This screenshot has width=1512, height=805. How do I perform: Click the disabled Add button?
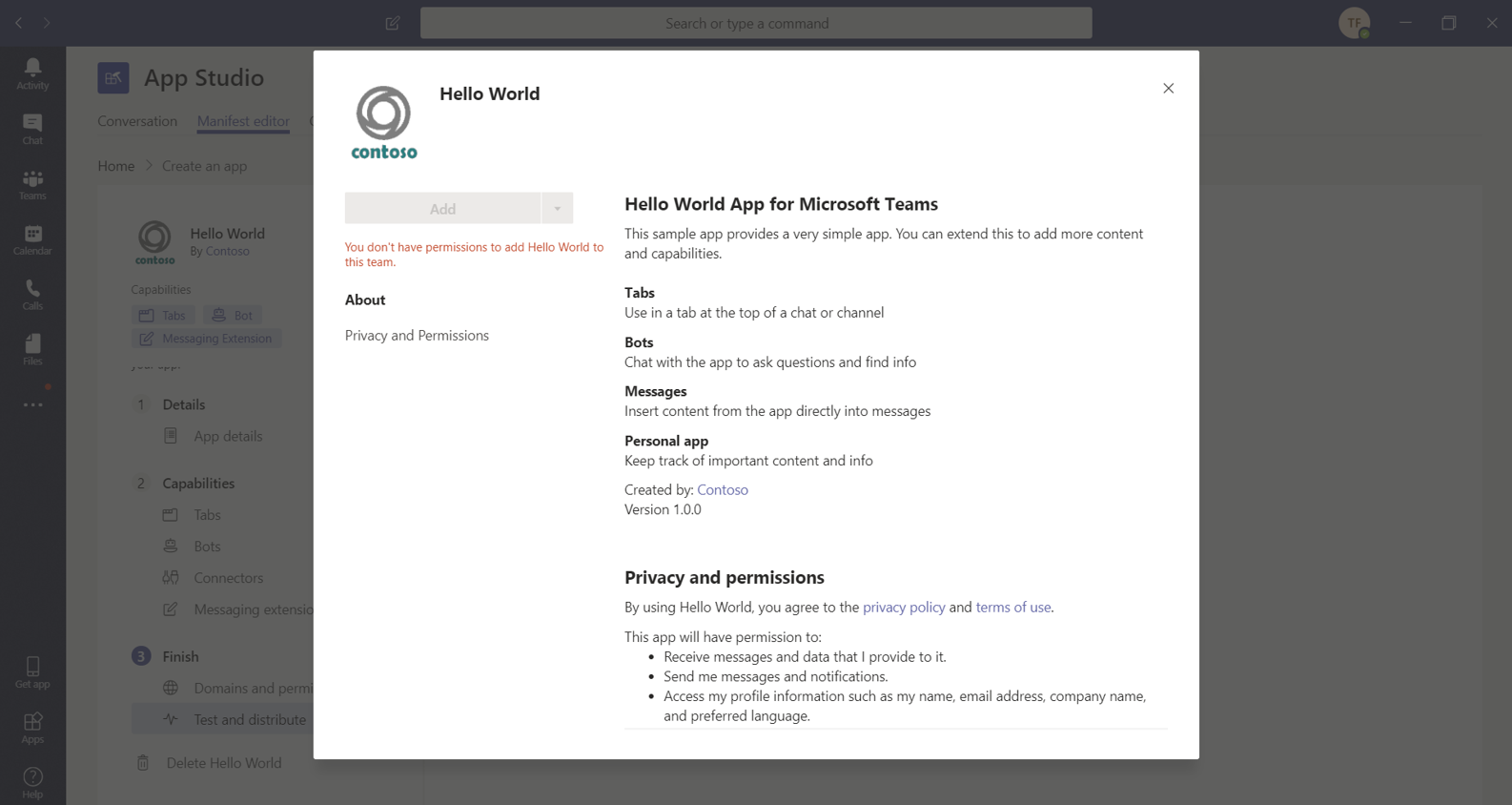442,208
